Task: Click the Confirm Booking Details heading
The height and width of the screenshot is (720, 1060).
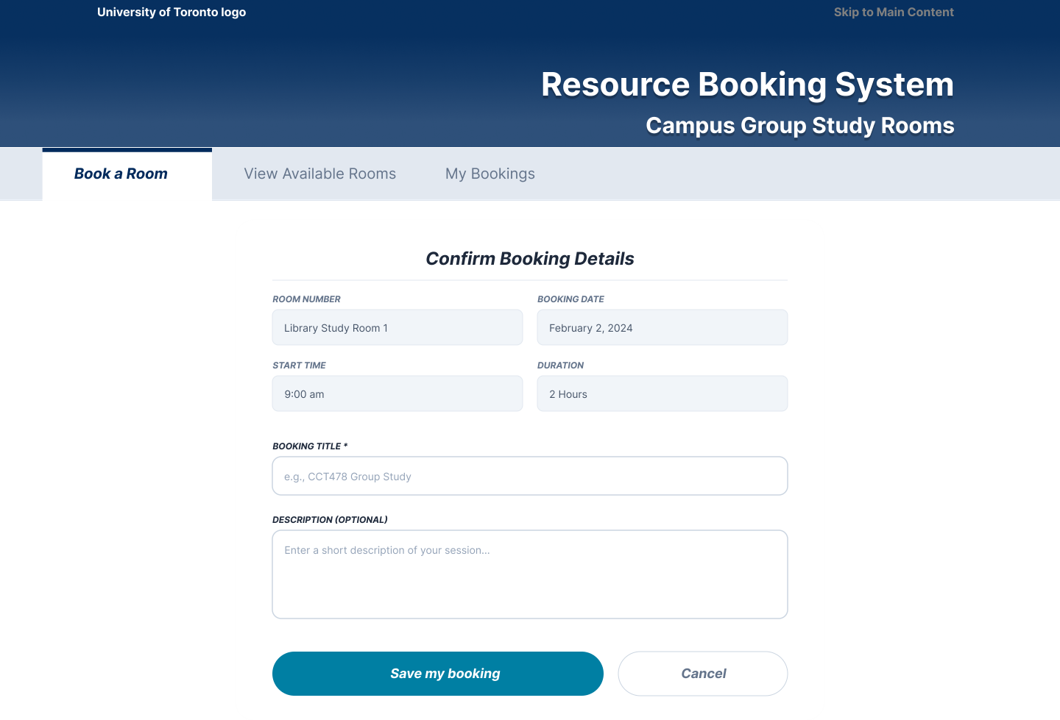Action: coord(529,259)
